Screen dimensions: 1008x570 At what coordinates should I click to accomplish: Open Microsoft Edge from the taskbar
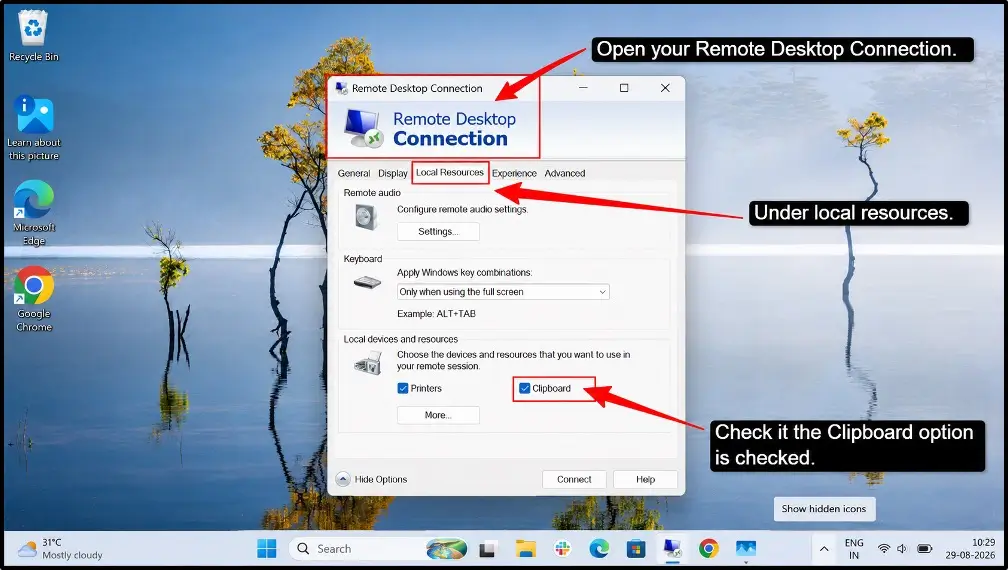(599, 549)
